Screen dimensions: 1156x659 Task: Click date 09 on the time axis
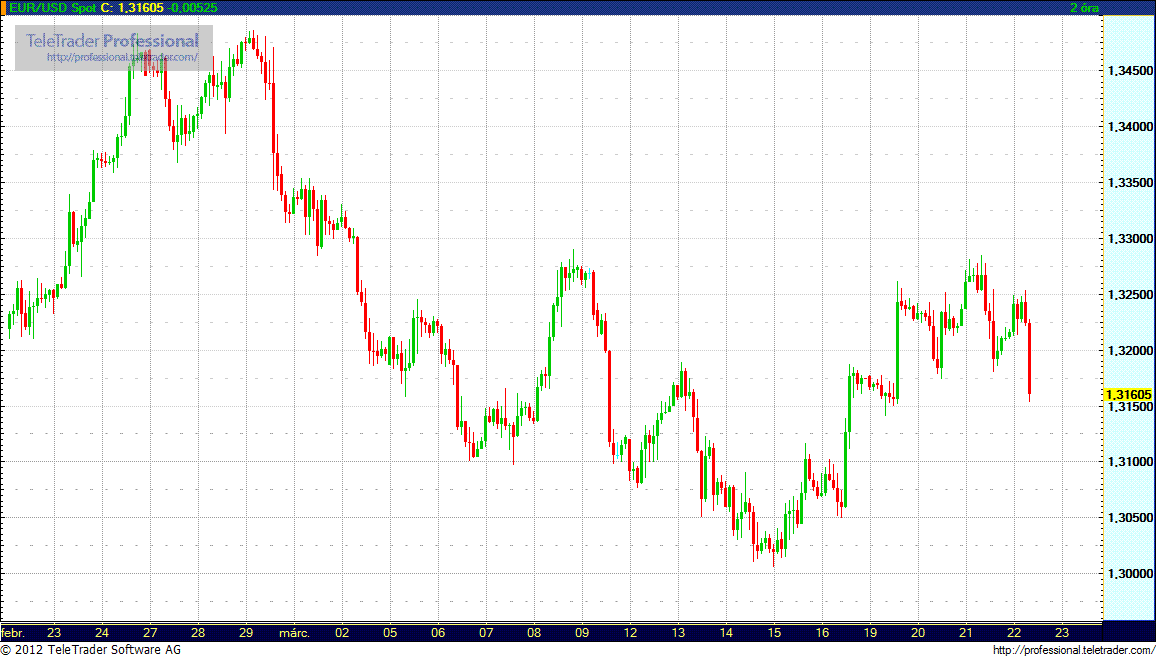(x=582, y=633)
